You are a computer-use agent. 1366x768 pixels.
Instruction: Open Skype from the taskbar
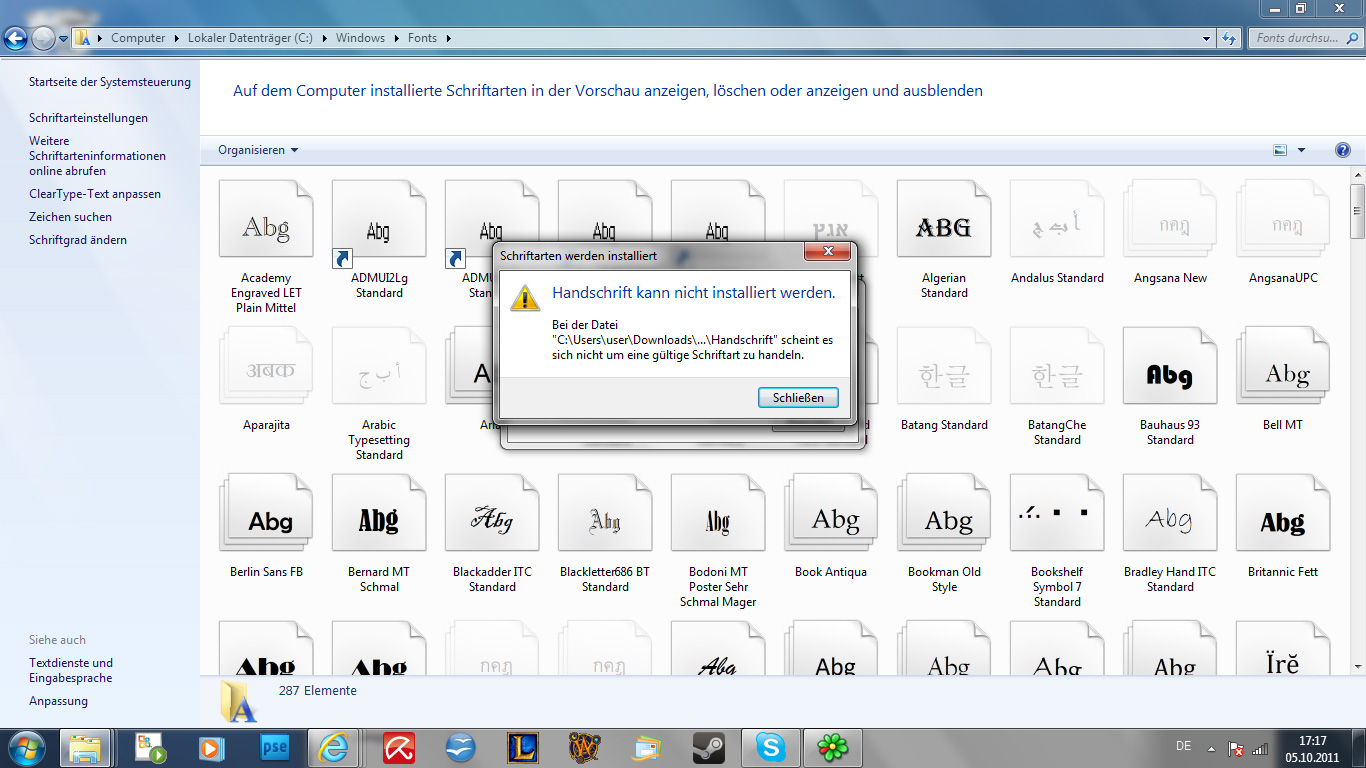point(770,747)
